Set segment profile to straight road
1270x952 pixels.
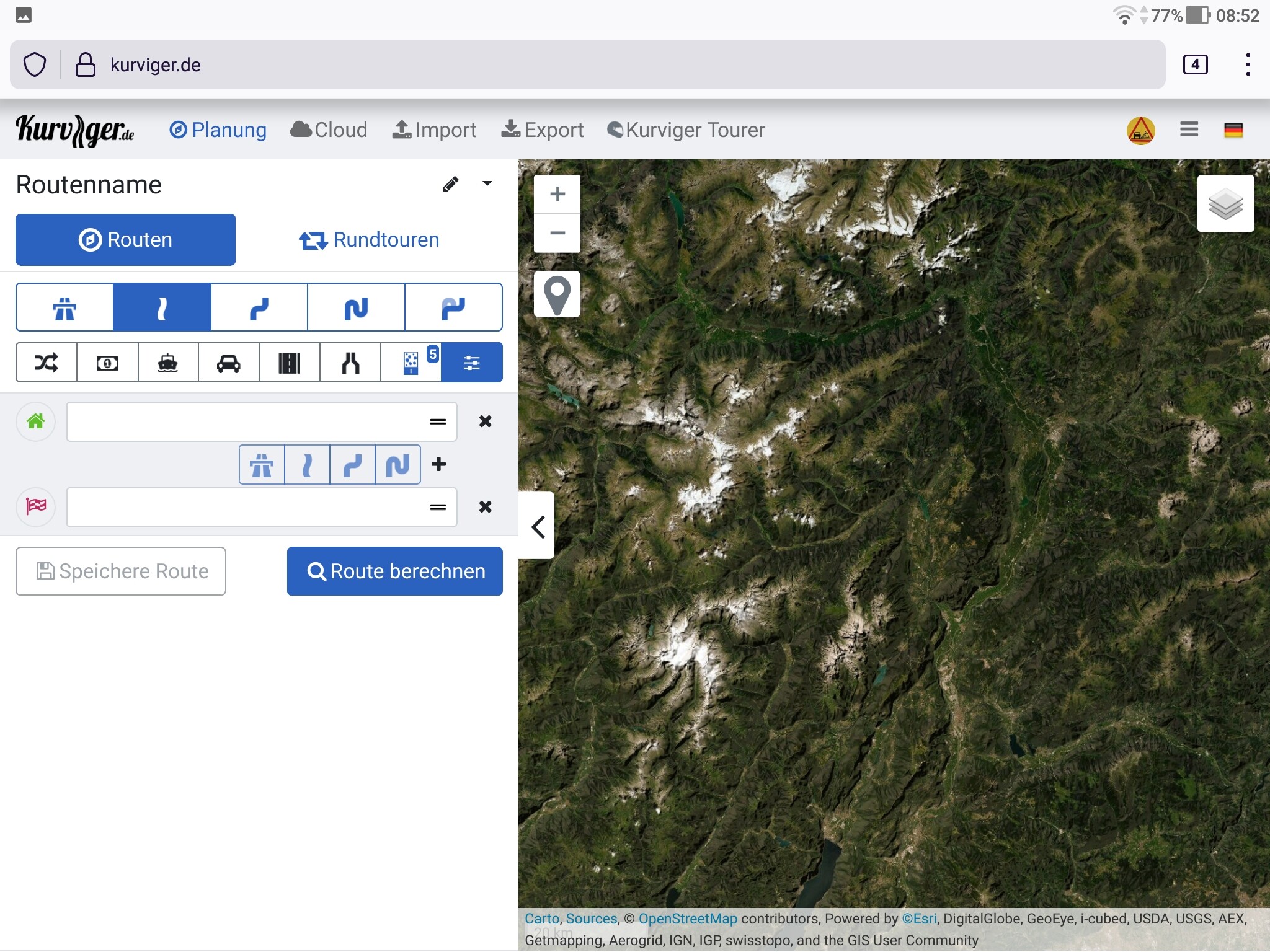307,464
